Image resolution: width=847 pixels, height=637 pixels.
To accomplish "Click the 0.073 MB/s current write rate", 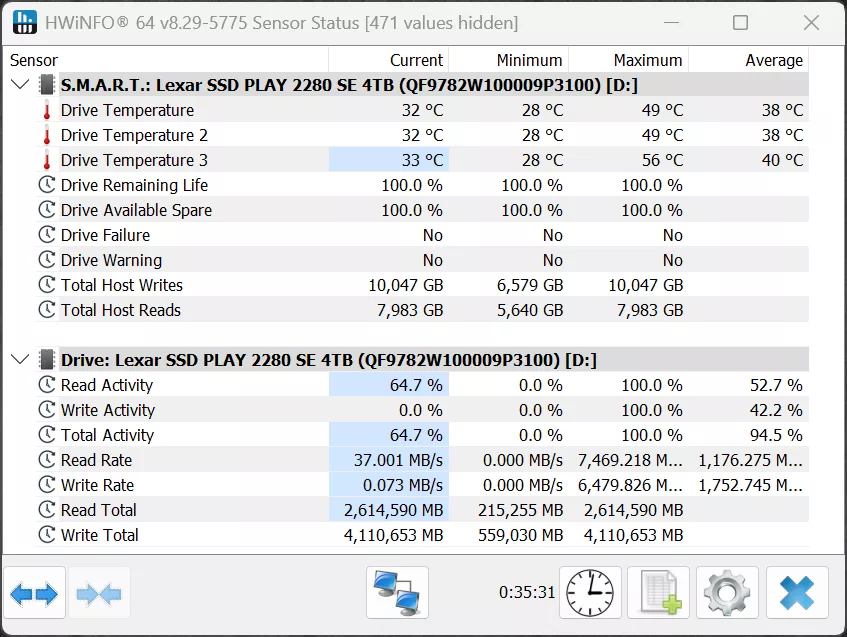I will point(402,485).
